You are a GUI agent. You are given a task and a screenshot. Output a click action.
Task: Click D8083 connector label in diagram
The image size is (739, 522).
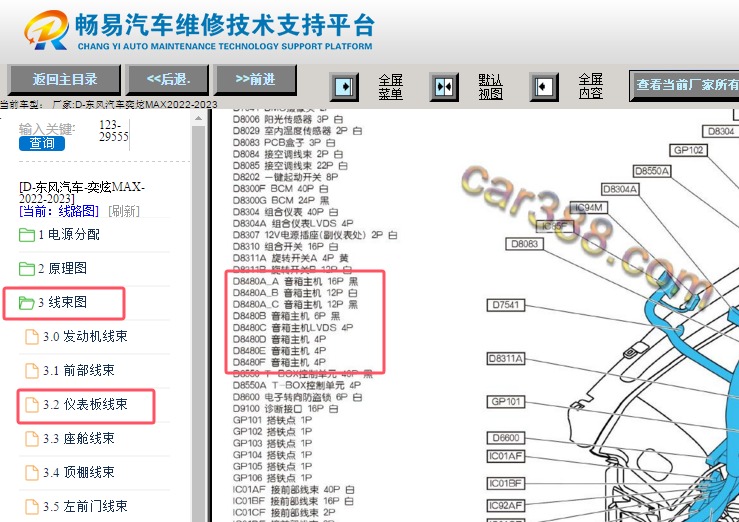[x=525, y=244]
